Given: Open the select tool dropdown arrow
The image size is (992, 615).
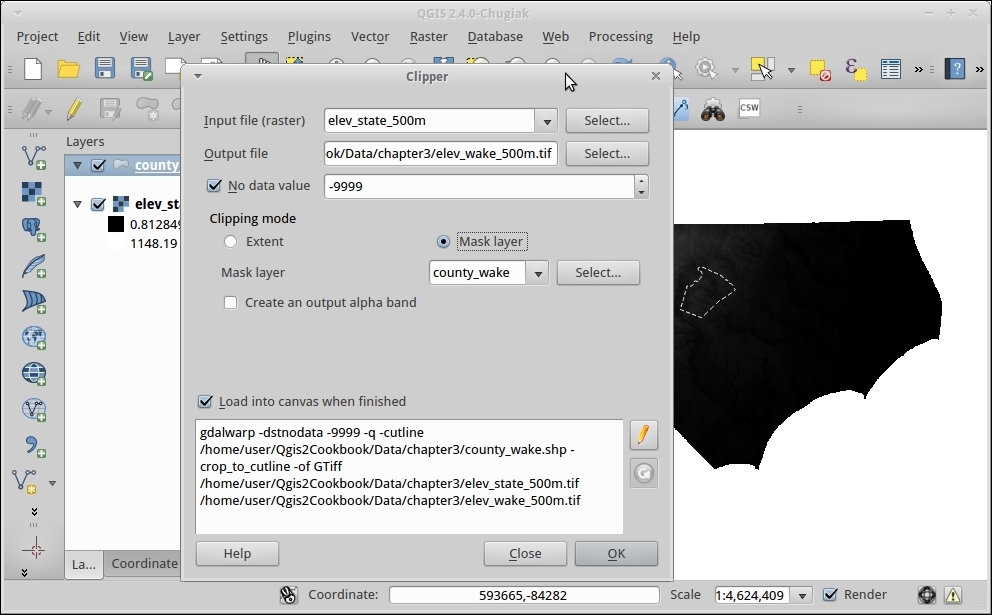Looking at the screenshot, I should pos(791,70).
